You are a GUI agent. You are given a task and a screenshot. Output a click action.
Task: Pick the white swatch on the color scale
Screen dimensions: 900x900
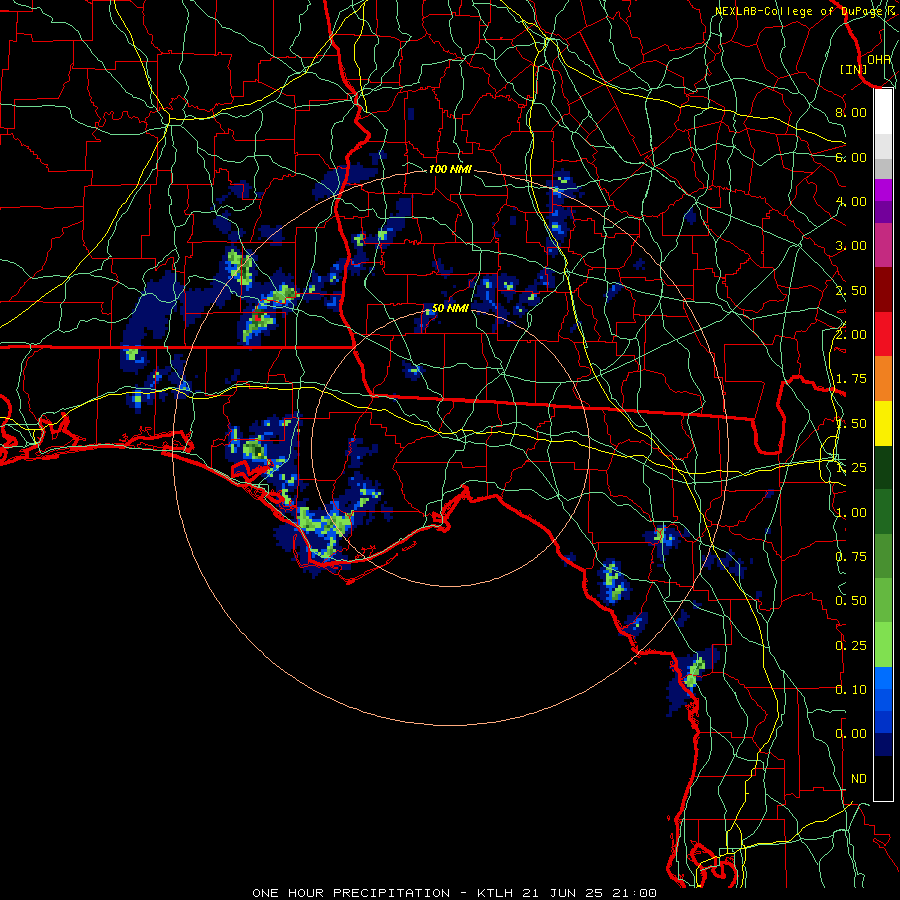coord(883,112)
